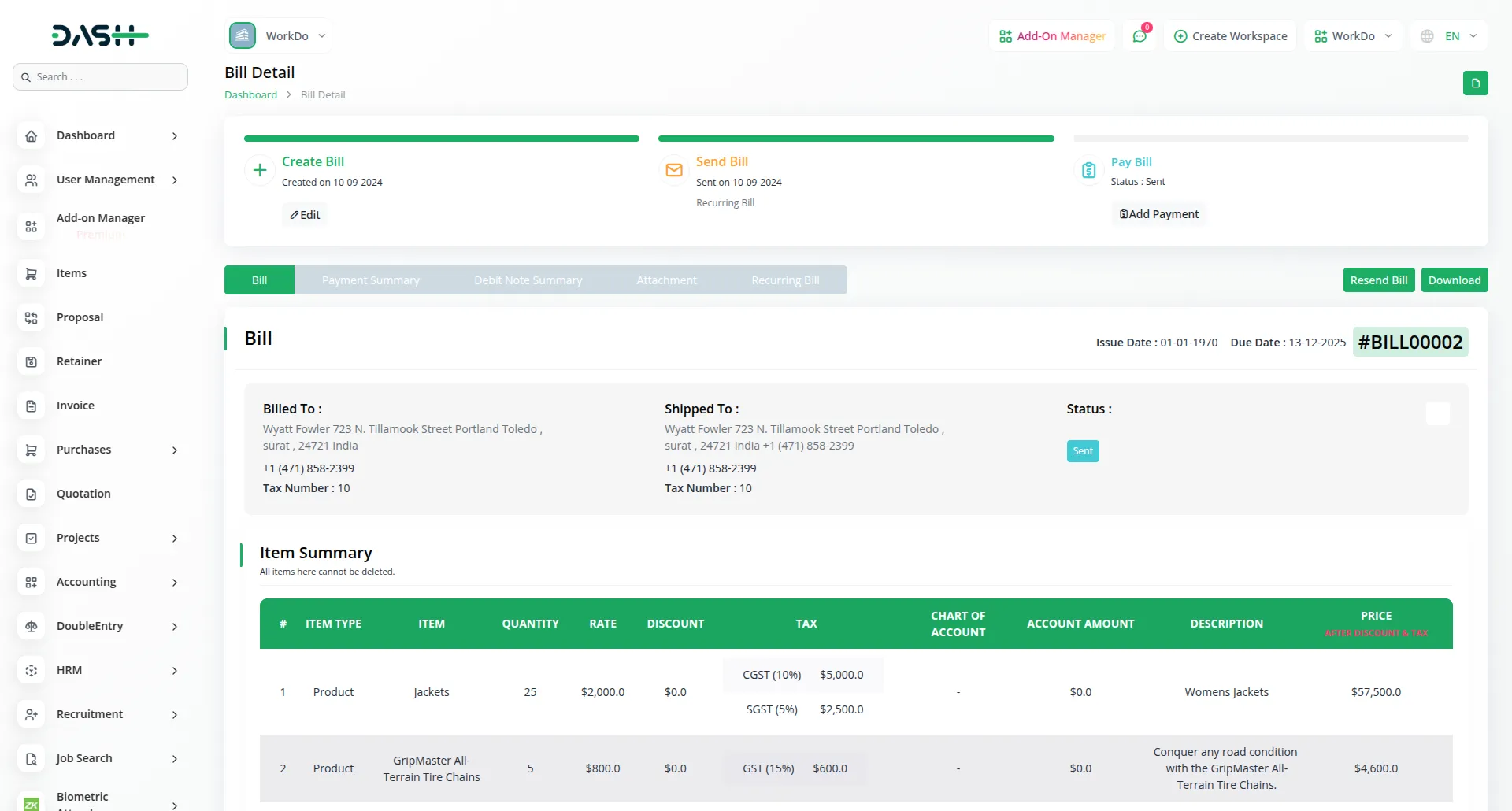Click the Add Payment button

(x=1158, y=213)
